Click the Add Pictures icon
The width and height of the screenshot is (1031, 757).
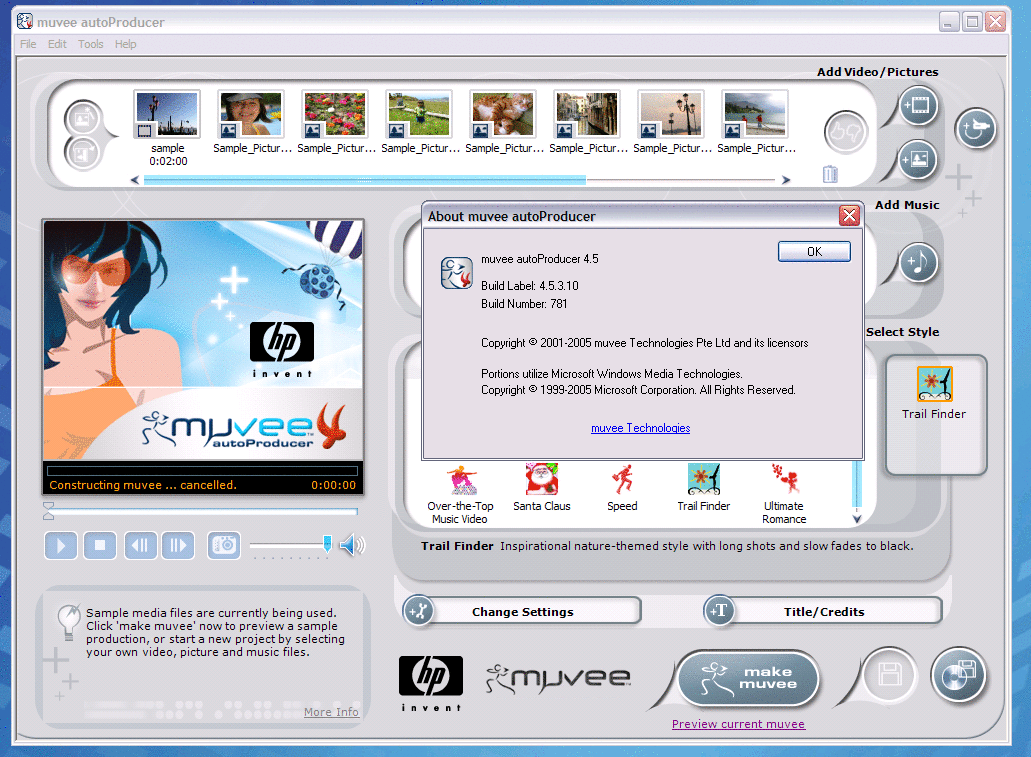click(x=918, y=159)
